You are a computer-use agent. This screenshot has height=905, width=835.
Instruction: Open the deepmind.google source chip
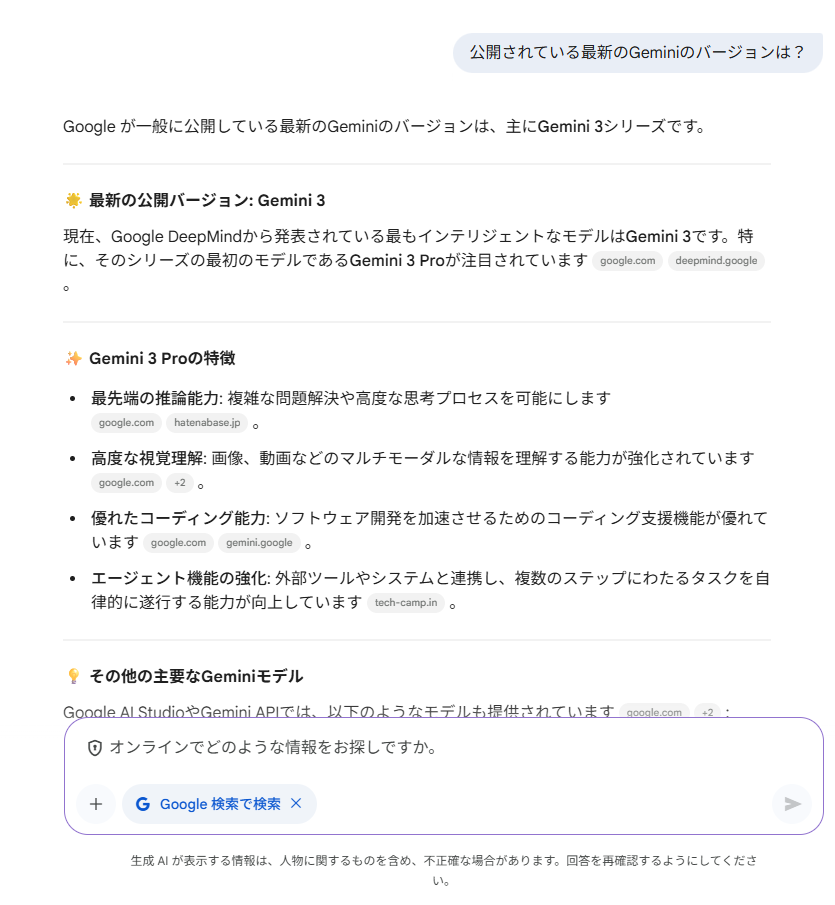716,261
